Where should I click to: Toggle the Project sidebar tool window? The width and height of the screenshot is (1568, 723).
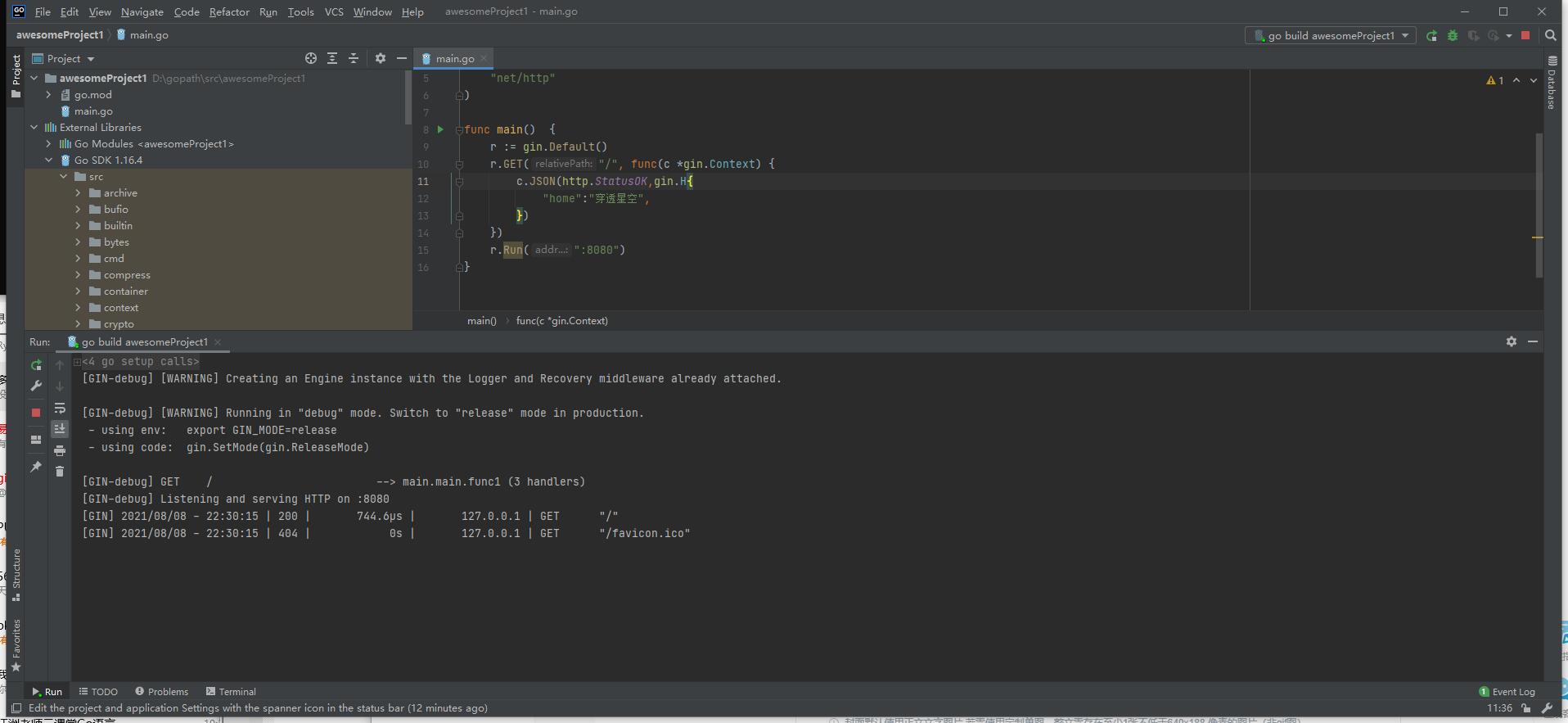[x=16, y=76]
